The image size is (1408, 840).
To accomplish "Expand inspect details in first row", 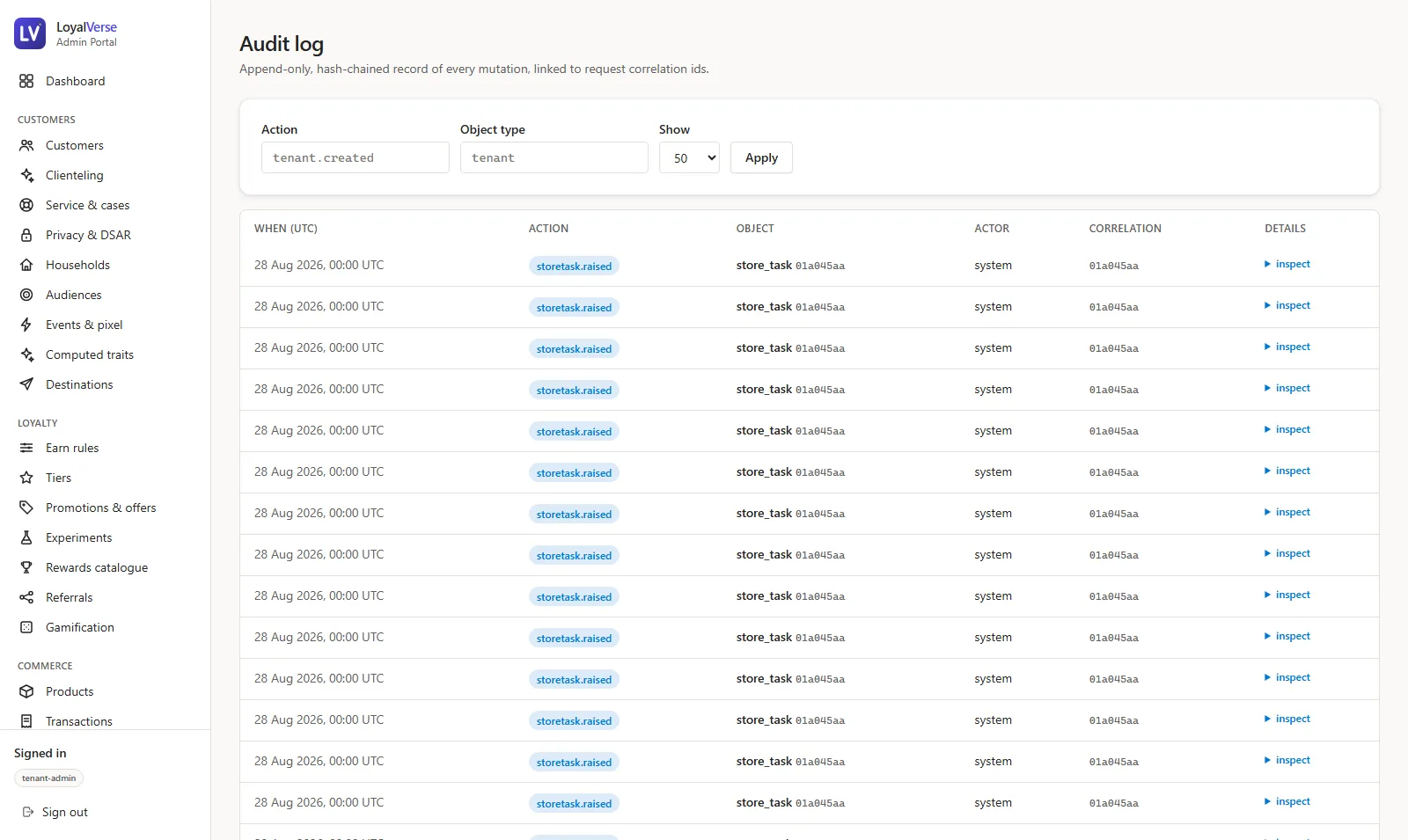I will (x=1287, y=264).
